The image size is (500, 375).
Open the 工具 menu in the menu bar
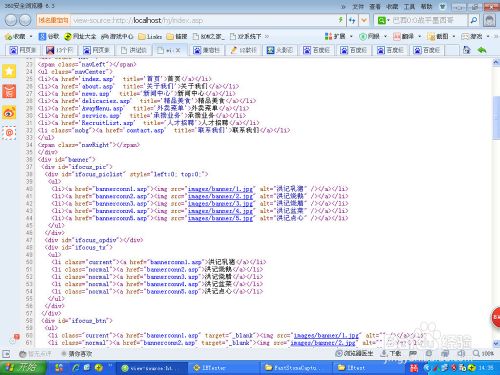pos(409,6)
